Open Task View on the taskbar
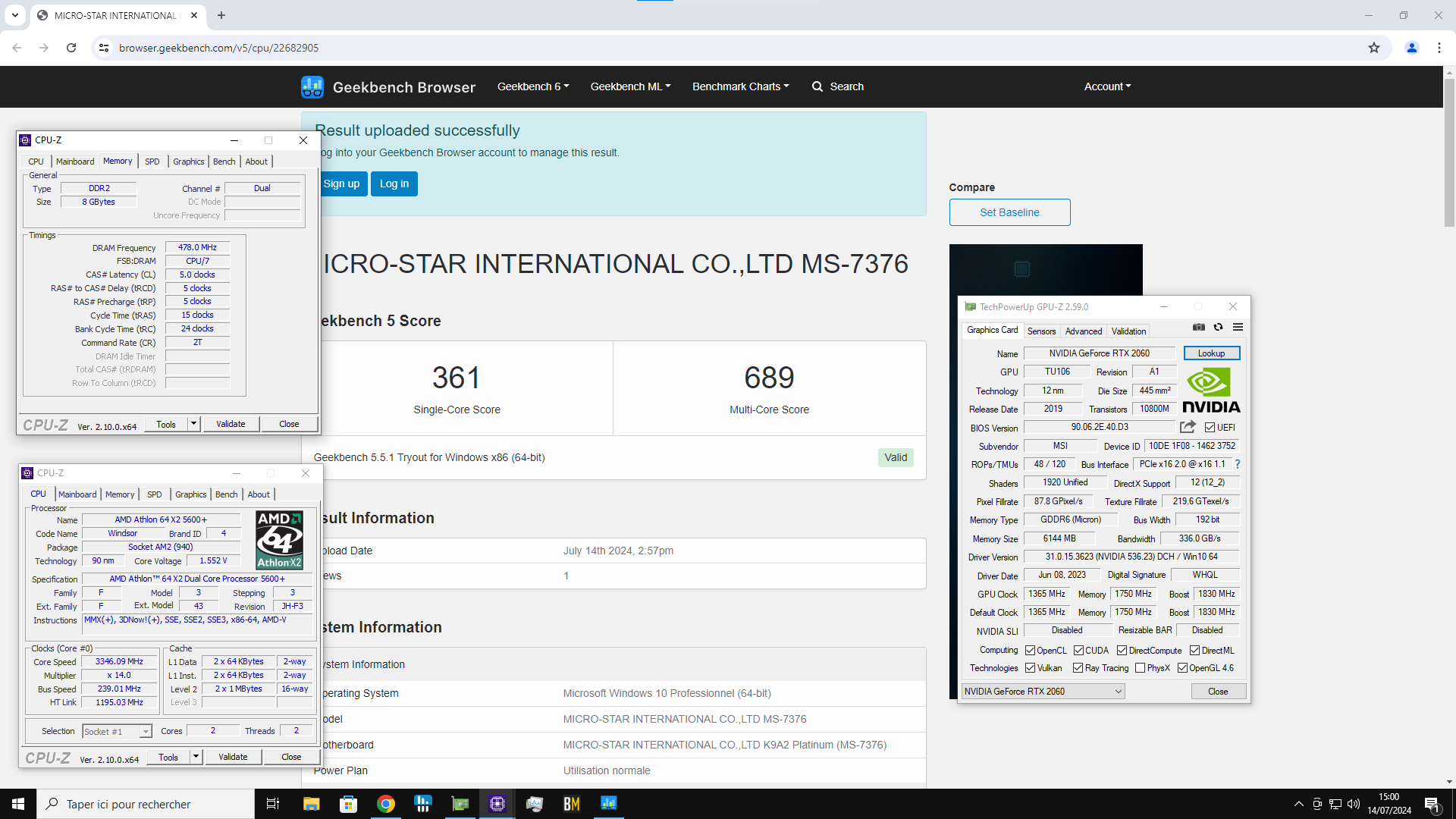Viewport: 1456px width, 819px height. pos(273,804)
